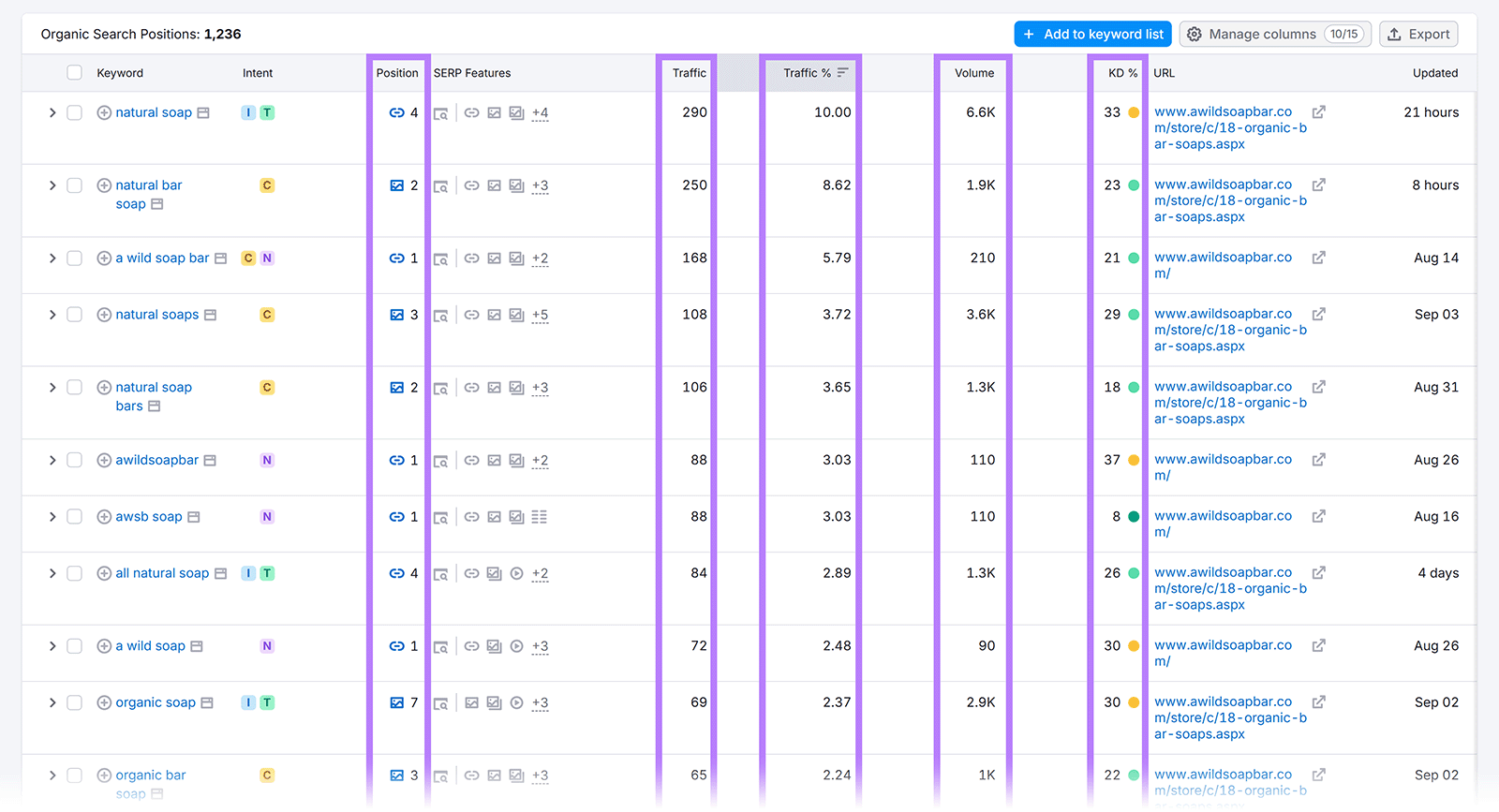This screenshot has height=812, width=1499.
Task: Expand the awsb soap row details
Action: [x=52, y=517]
